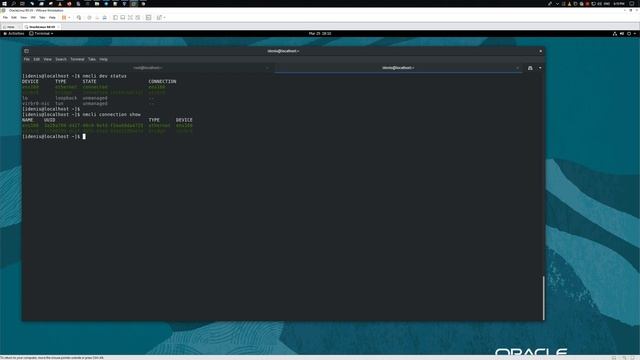Open terminal Tabs menu

pos(92,59)
